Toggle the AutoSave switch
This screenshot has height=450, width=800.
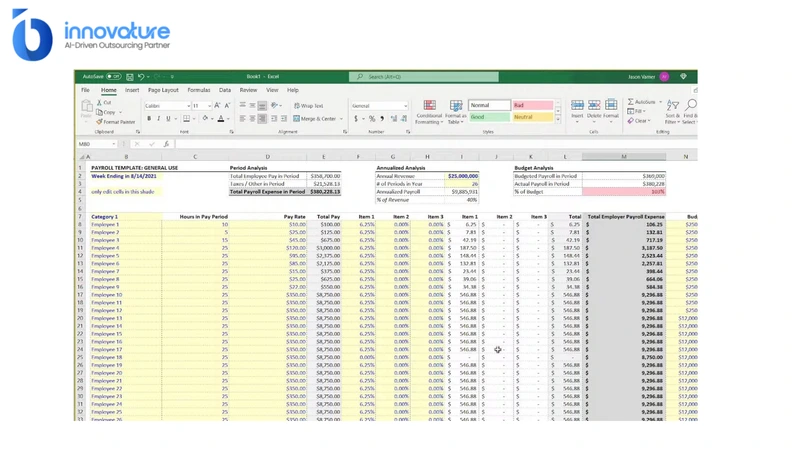[113, 77]
